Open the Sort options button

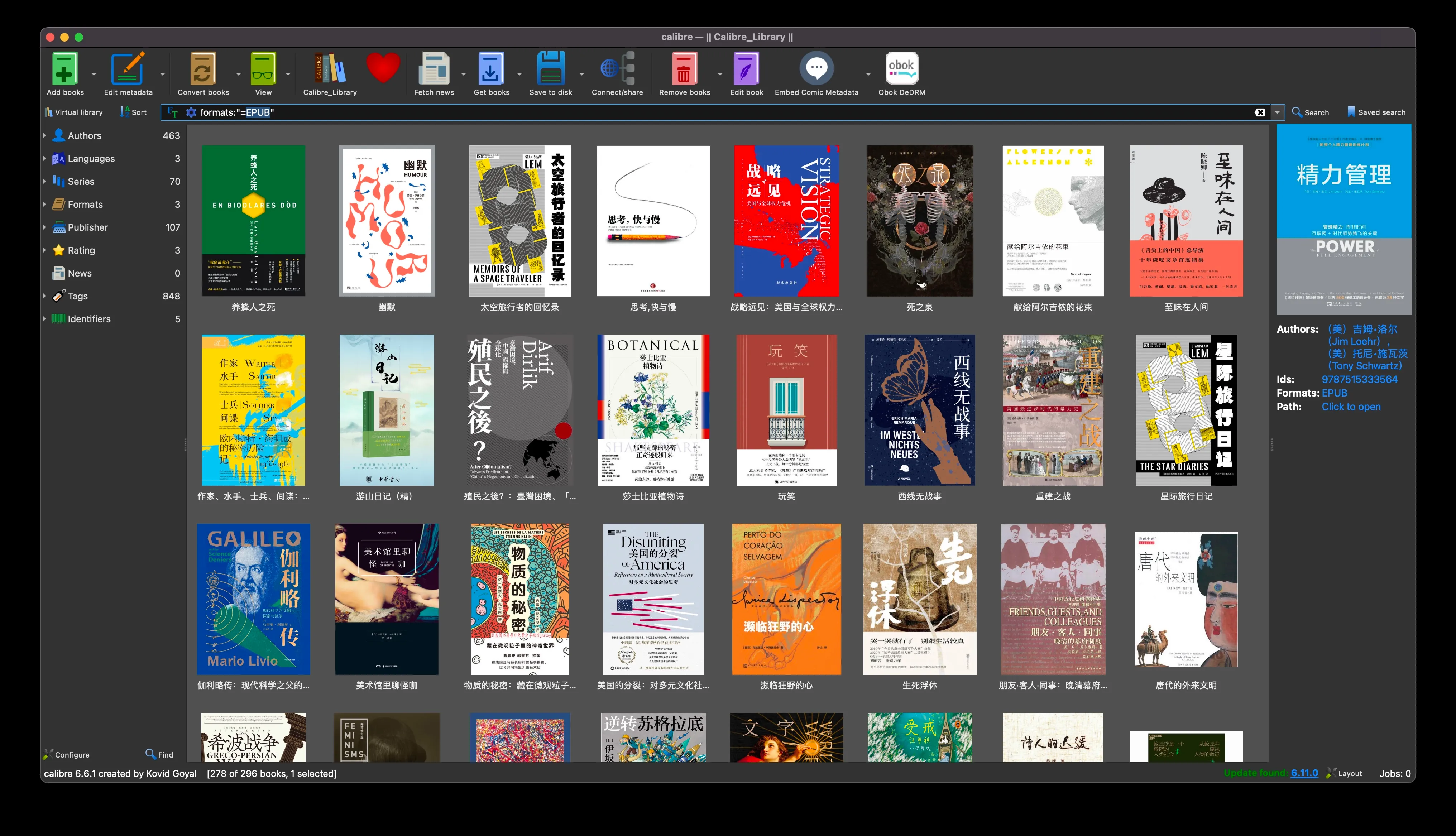pos(133,112)
